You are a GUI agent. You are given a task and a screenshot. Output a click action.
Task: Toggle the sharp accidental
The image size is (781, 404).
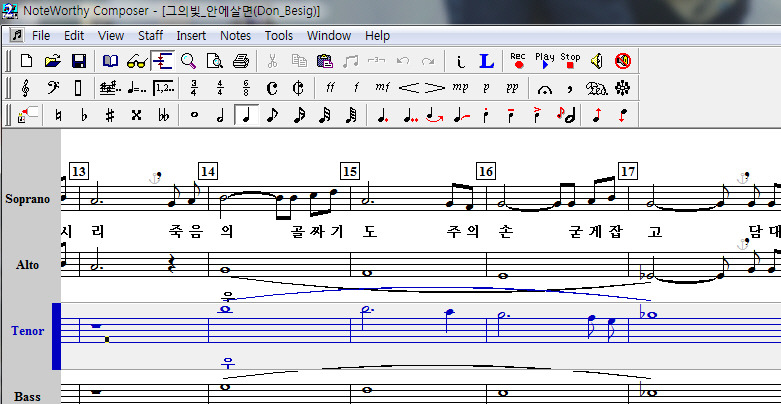(x=110, y=115)
